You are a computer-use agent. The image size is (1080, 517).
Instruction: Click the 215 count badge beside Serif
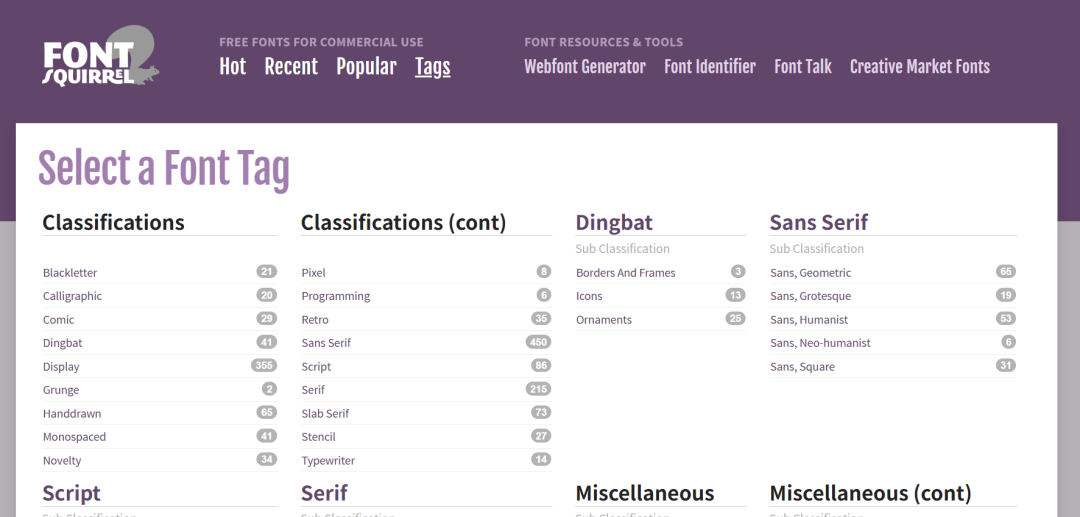click(x=538, y=389)
